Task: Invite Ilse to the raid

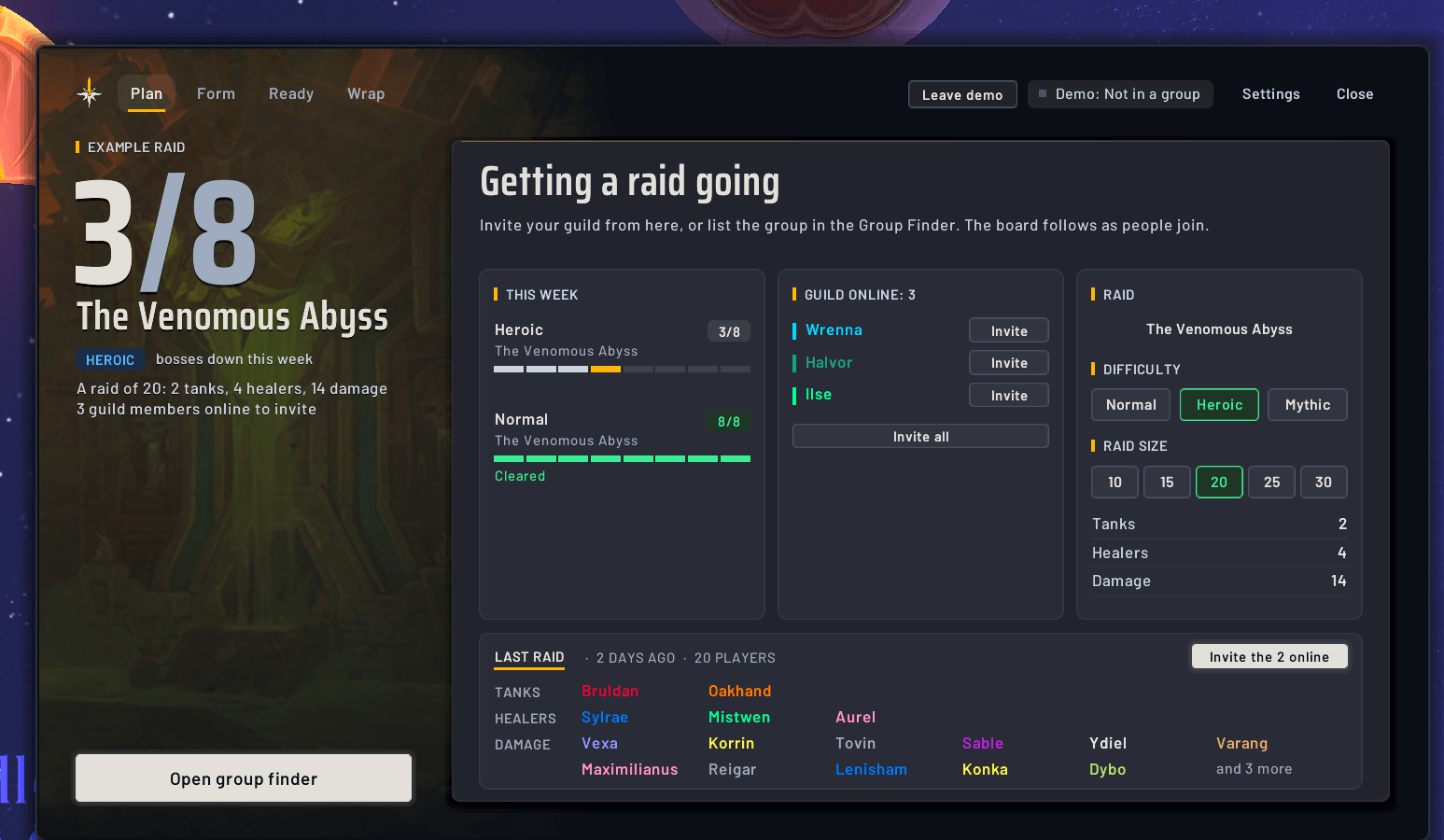Action: [x=1009, y=395]
